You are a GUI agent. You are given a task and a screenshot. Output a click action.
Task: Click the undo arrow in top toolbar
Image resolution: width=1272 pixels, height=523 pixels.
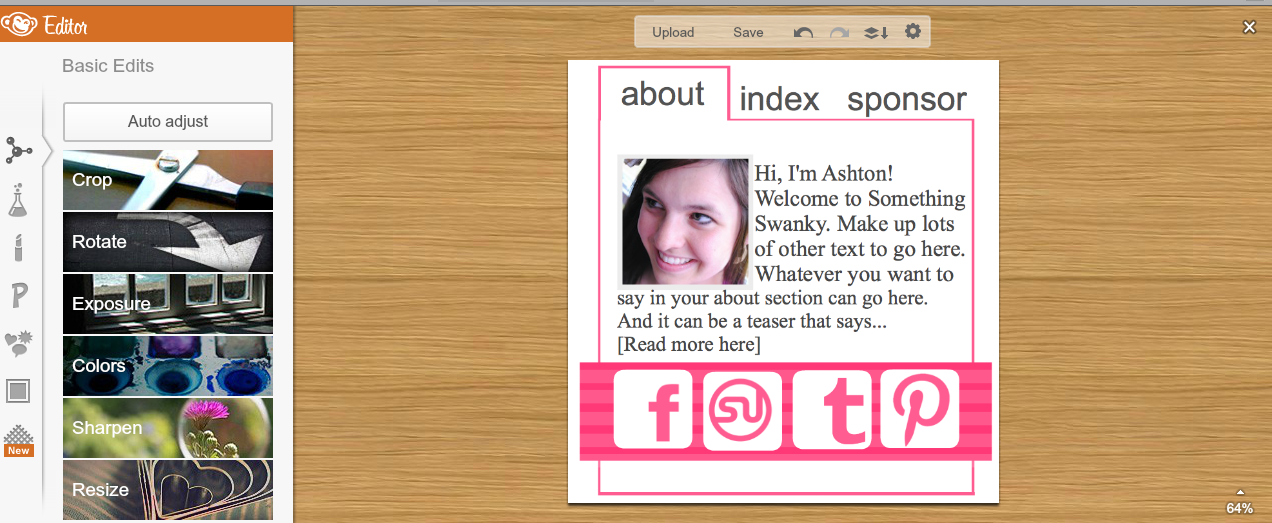click(x=803, y=33)
